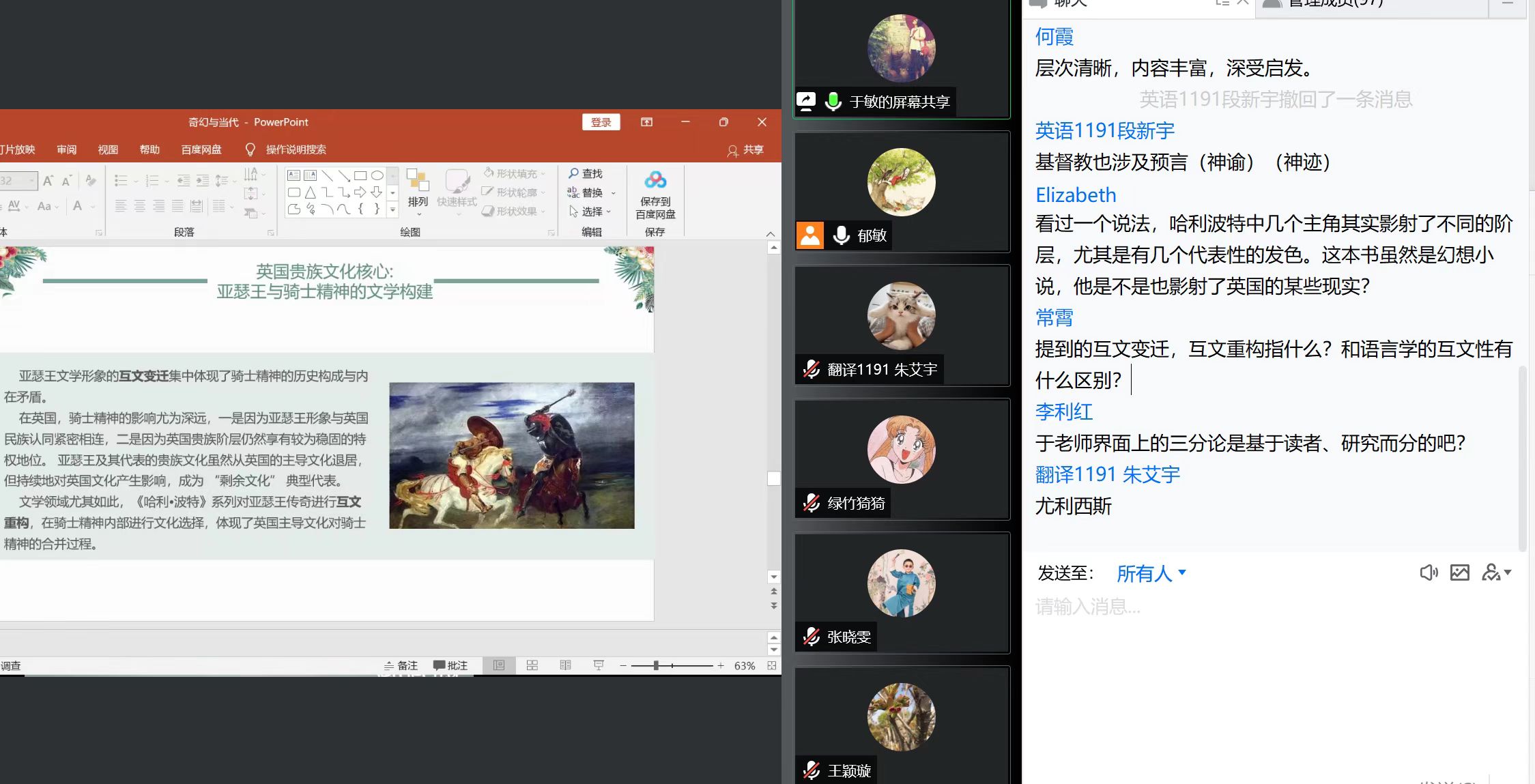Open slide sorter view in status bar
This screenshot has width=1535, height=784.
pyautogui.click(x=532, y=665)
